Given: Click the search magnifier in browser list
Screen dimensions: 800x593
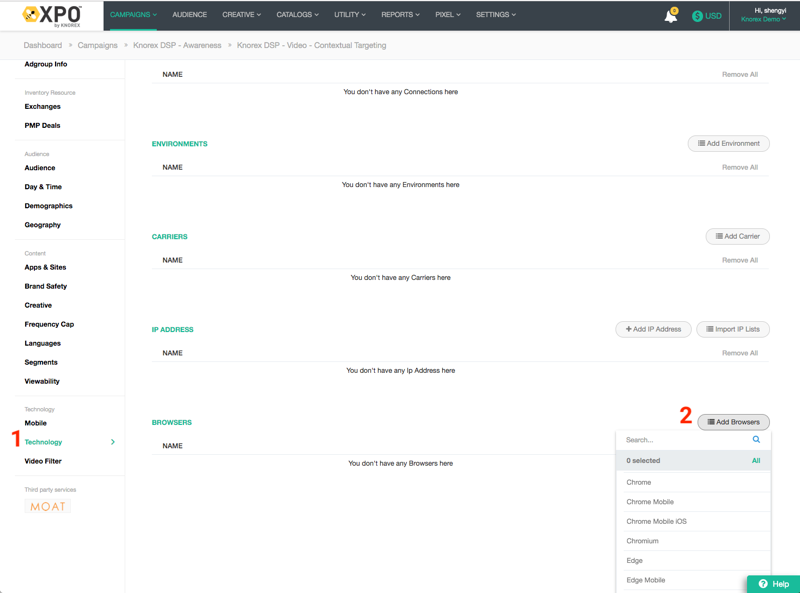Looking at the screenshot, I should coord(756,440).
